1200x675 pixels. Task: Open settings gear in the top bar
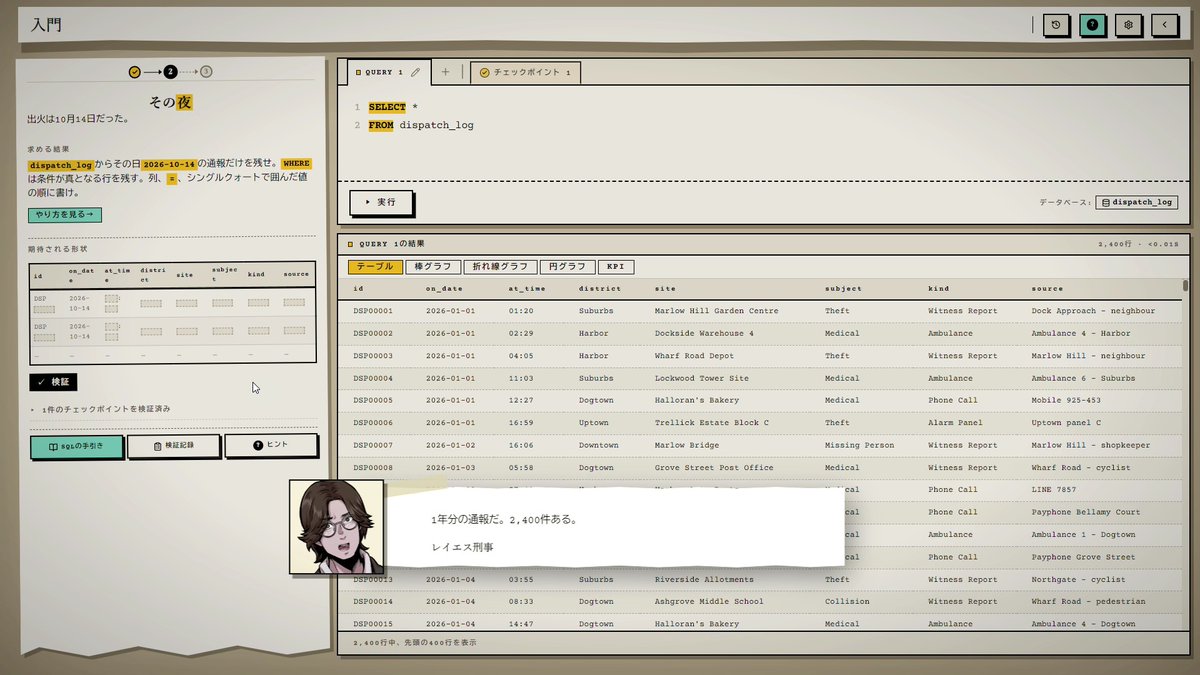(1129, 25)
